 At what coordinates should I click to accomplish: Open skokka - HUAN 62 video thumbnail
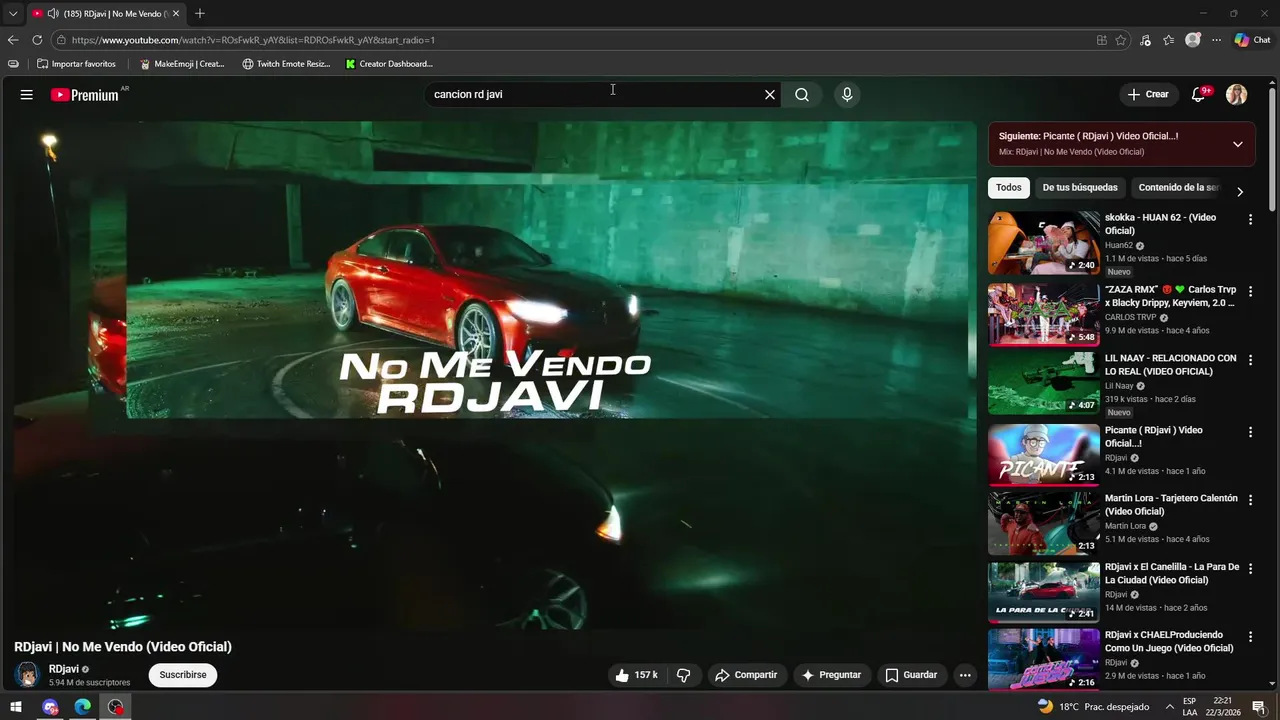pos(1044,243)
